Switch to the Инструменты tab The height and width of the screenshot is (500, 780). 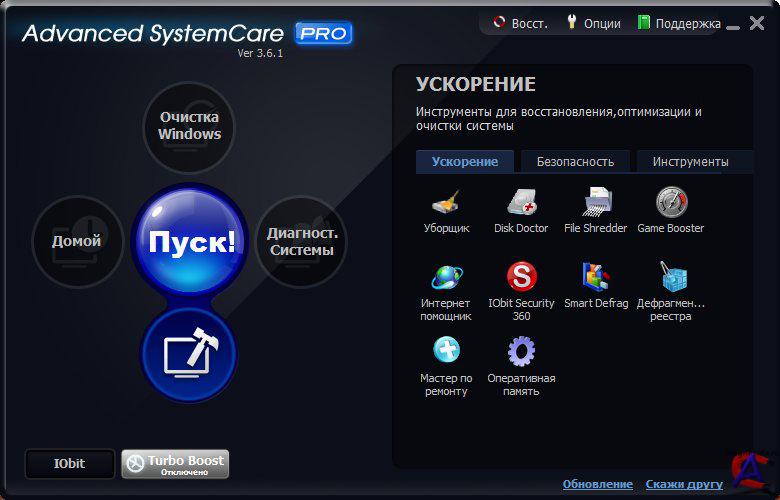pos(690,162)
